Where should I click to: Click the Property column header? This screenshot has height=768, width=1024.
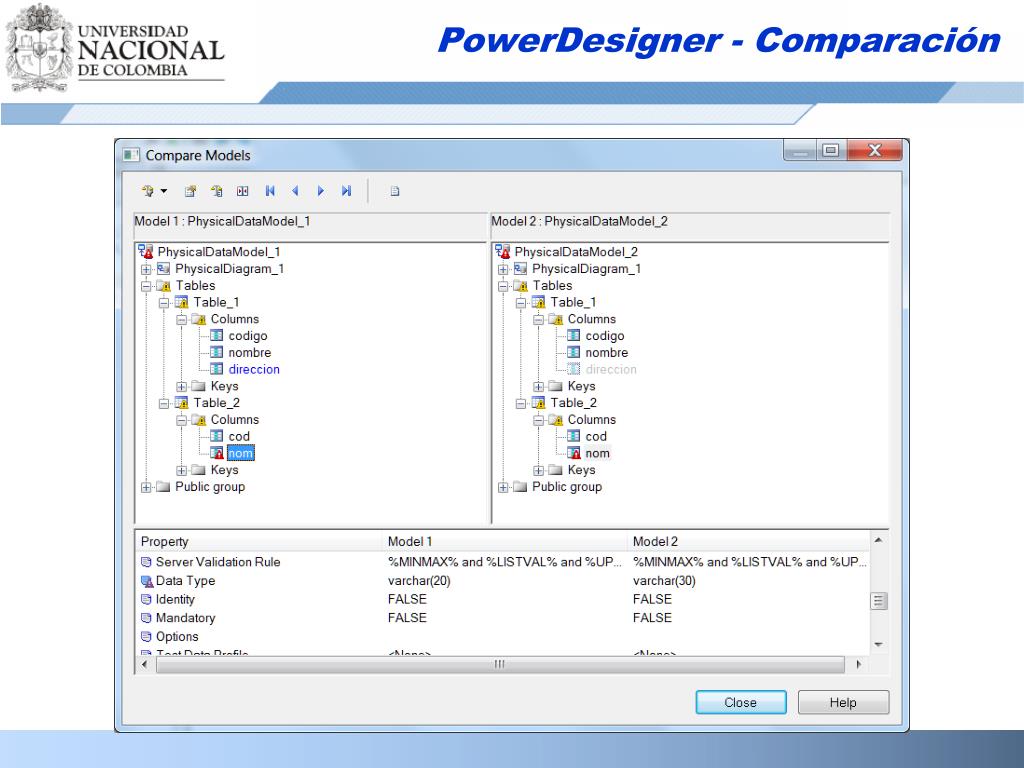259,541
